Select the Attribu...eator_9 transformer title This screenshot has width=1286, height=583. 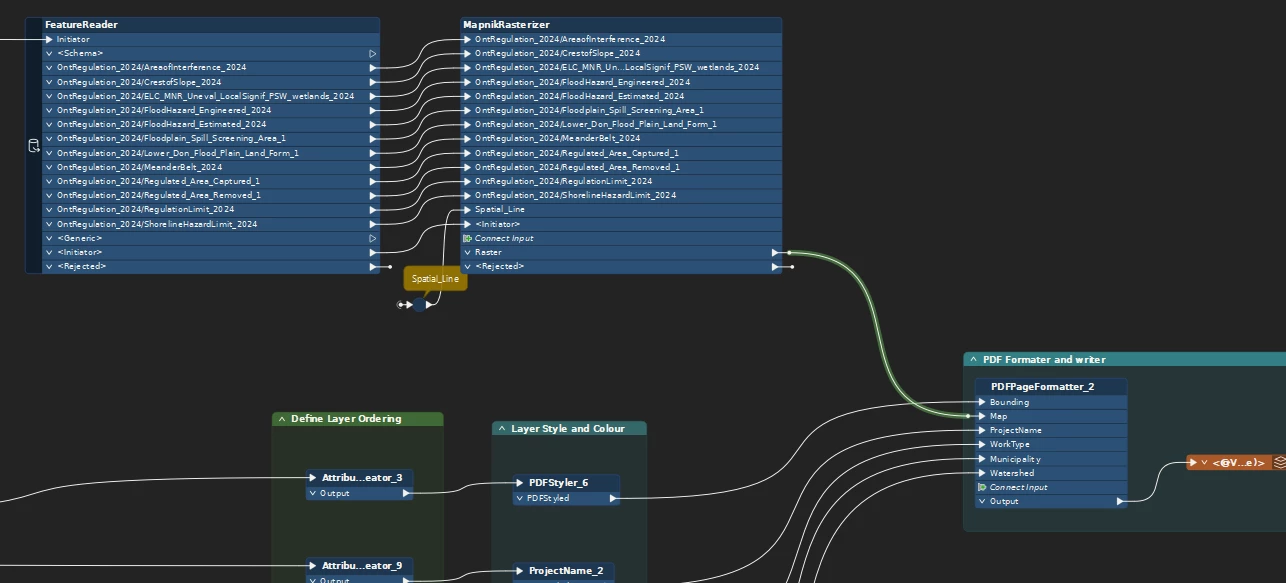click(362, 566)
